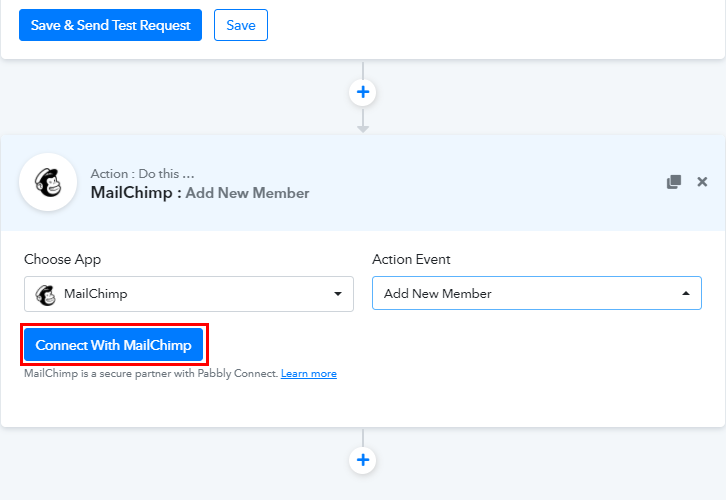Add step with upper plus icon
This screenshot has width=726, height=500.
363,92
